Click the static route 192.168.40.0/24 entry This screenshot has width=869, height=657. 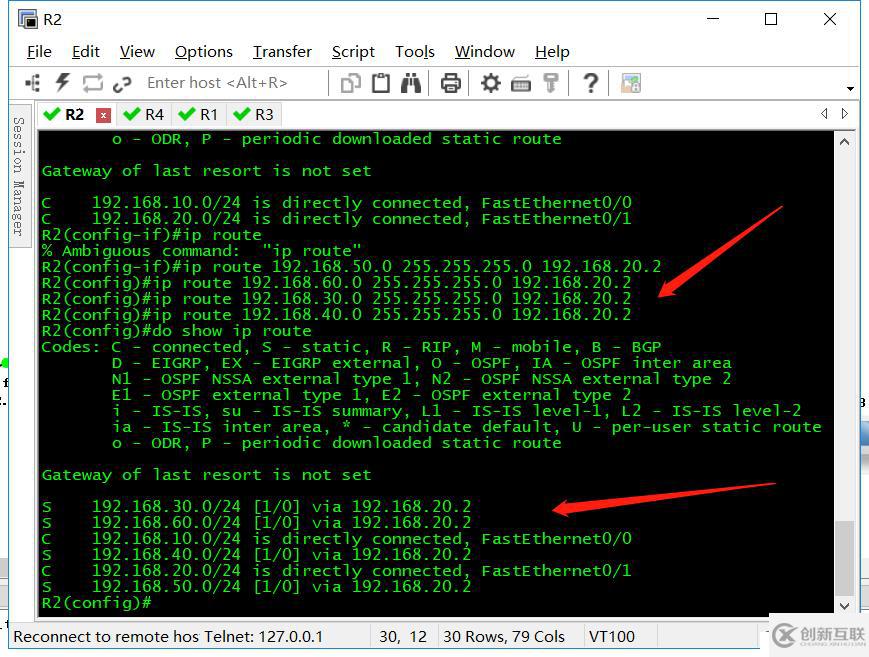pos(257,554)
